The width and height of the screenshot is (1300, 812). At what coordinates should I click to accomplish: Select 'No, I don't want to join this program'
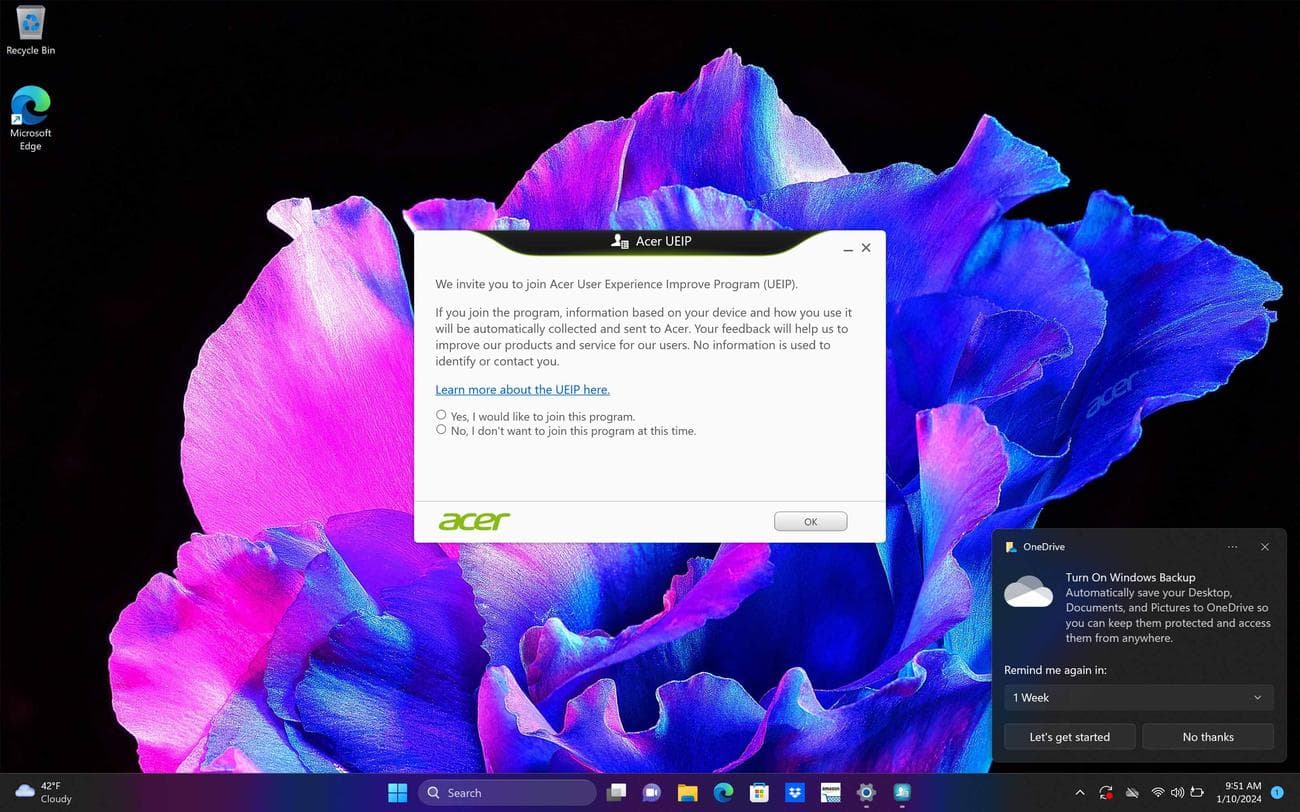point(441,429)
